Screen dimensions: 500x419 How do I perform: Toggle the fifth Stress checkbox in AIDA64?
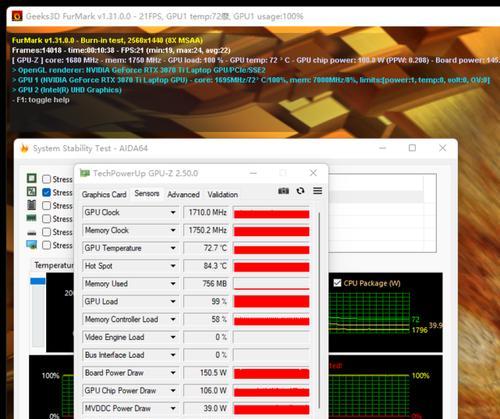click(47, 232)
